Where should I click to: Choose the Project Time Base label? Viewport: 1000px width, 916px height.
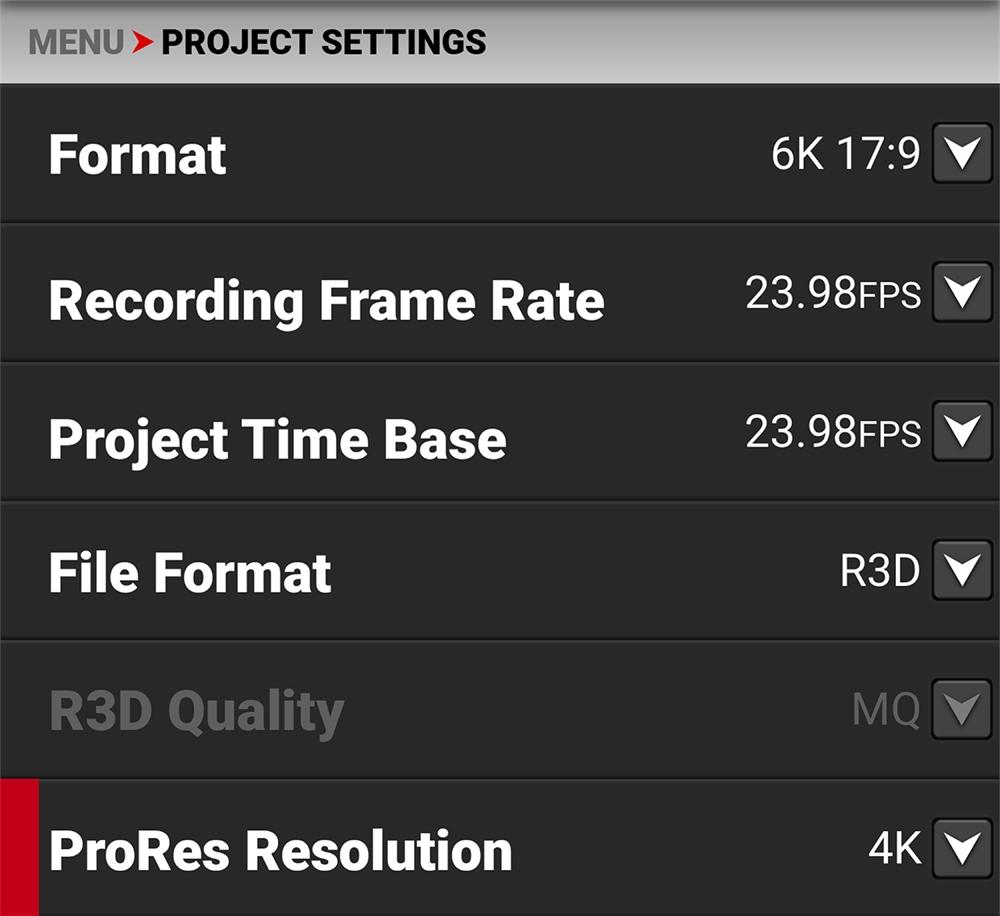(277, 439)
